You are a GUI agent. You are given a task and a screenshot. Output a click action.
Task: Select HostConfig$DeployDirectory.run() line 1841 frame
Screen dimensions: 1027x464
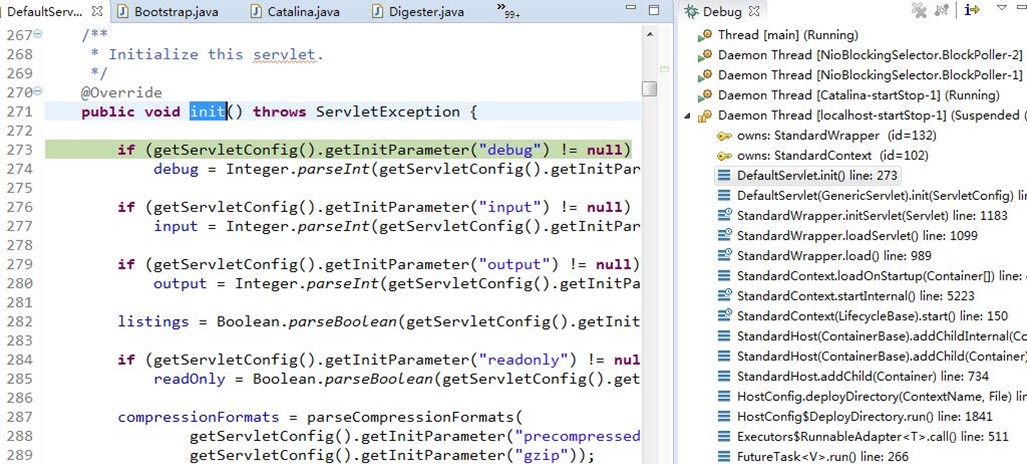click(x=865, y=416)
